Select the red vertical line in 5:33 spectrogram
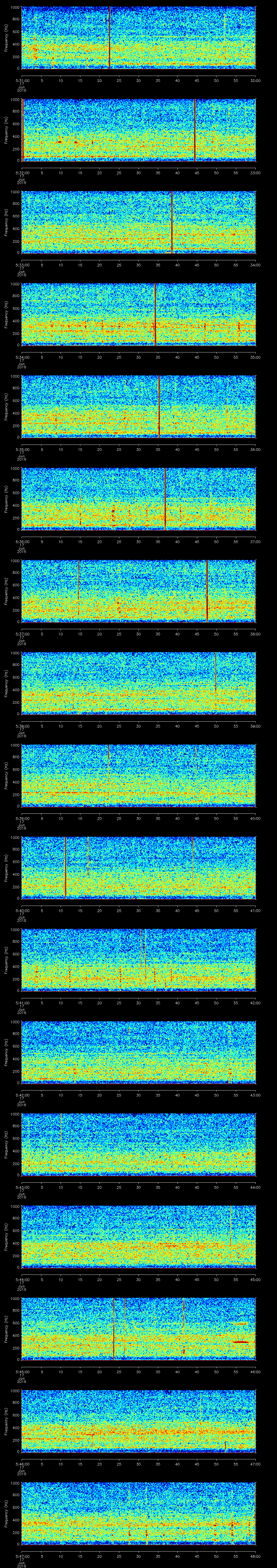 pos(172,222)
